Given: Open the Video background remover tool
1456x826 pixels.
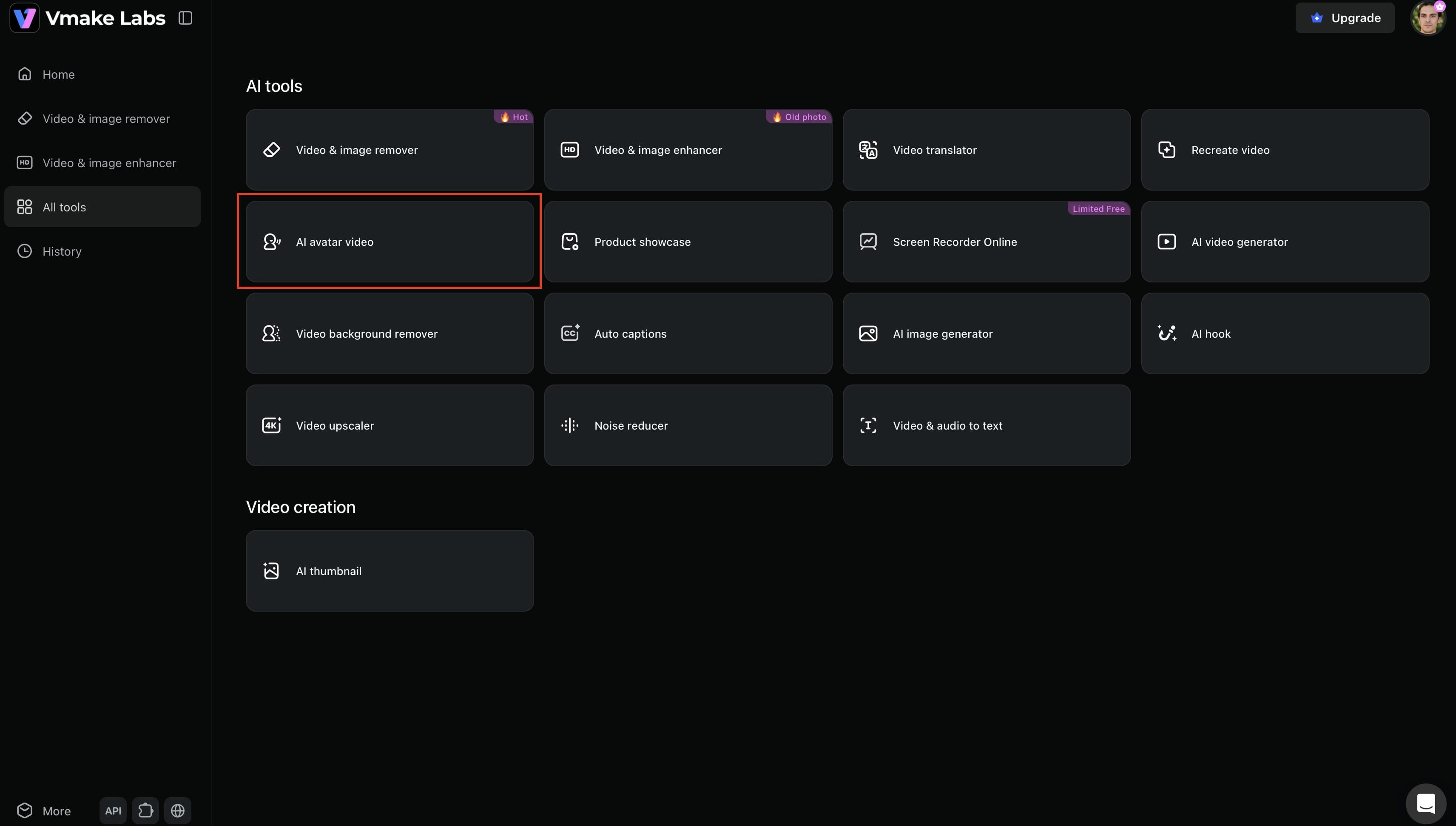Looking at the screenshot, I should pyautogui.click(x=390, y=333).
